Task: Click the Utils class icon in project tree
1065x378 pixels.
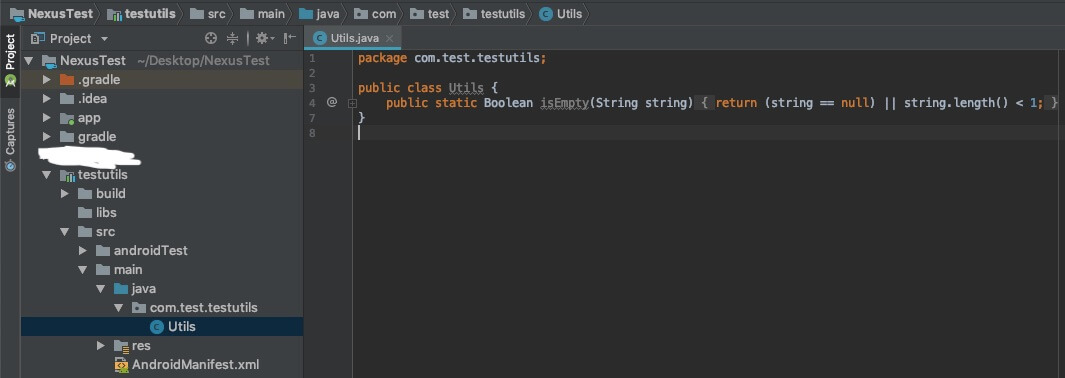Action: [157, 326]
